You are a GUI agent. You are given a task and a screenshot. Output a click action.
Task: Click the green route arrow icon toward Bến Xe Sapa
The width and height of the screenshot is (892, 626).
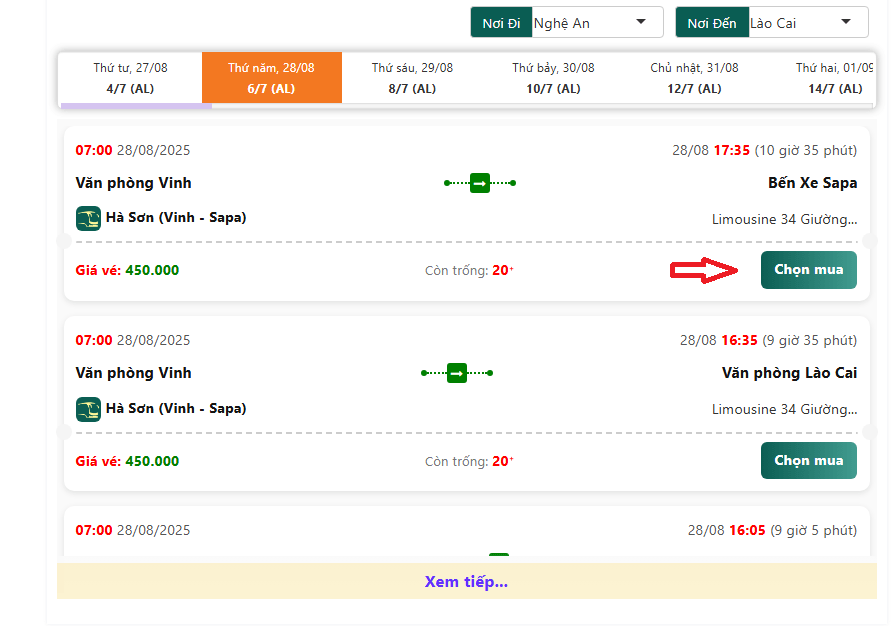coord(480,183)
